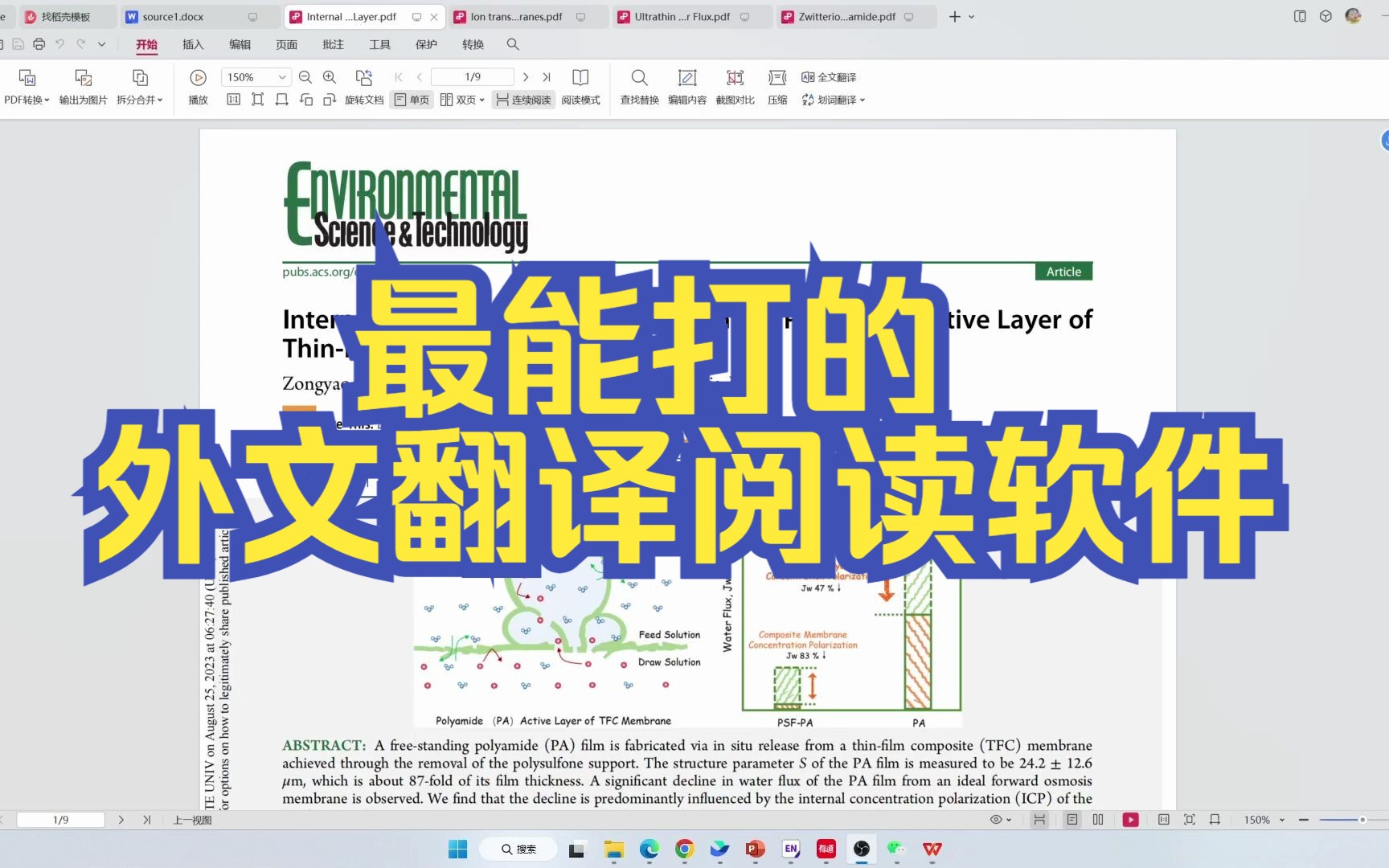Start 全文翻译 full text translation
The width and height of the screenshot is (1389, 868).
(829, 77)
